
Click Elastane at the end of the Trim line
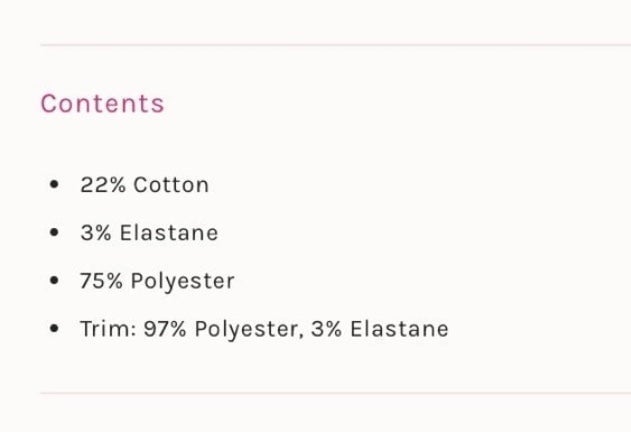(399, 329)
